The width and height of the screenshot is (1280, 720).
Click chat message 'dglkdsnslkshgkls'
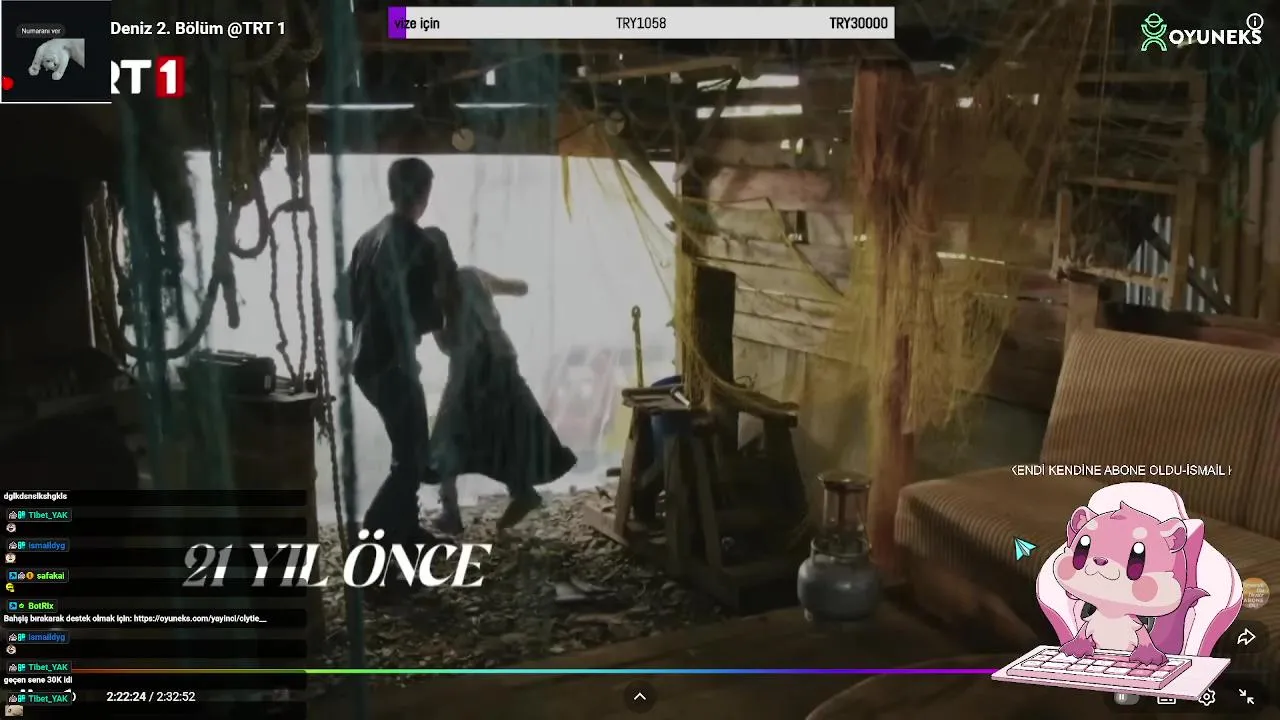tap(35, 496)
